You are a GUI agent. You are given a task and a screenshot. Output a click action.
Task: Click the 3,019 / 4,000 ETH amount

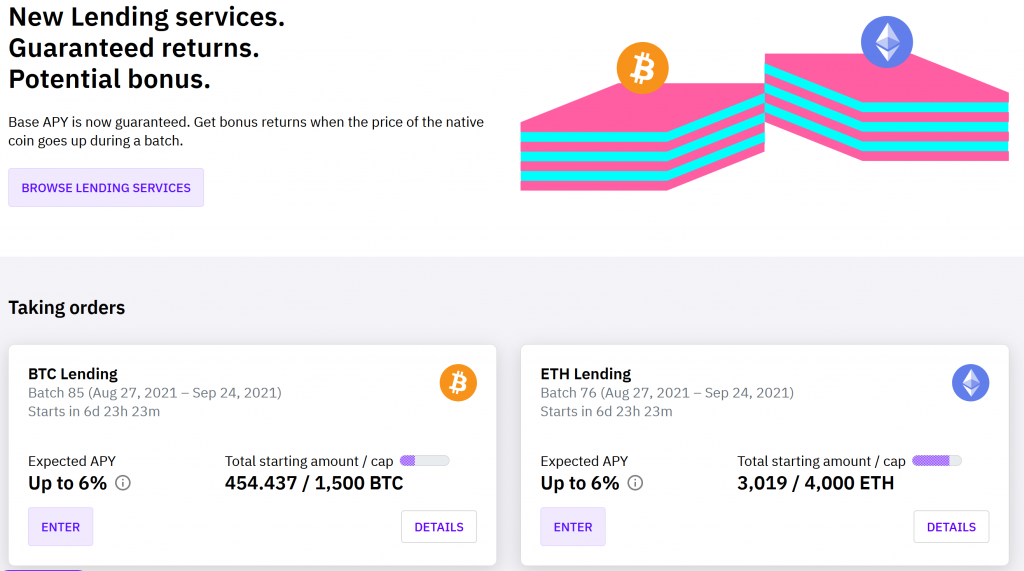[816, 483]
